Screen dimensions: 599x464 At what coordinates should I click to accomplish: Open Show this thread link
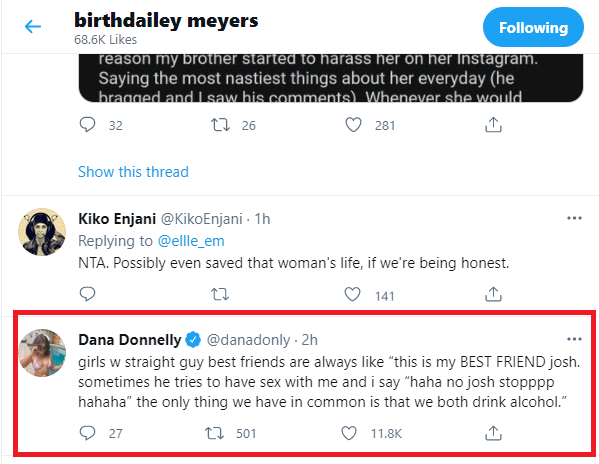133,172
